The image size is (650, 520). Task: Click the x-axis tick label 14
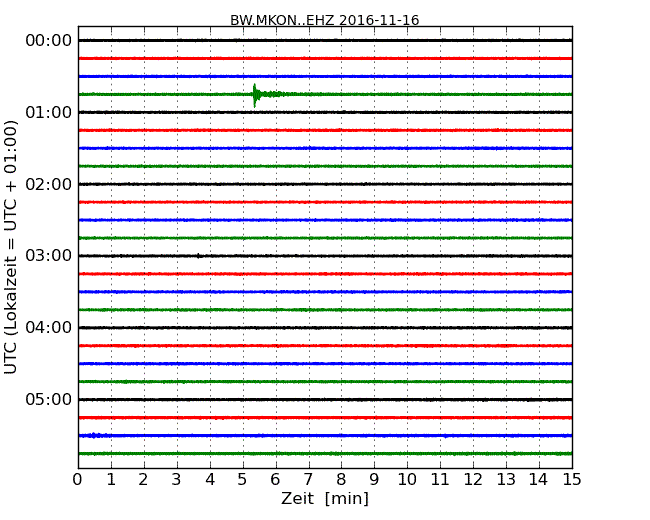pyautogui.click(x=538, y=480)
